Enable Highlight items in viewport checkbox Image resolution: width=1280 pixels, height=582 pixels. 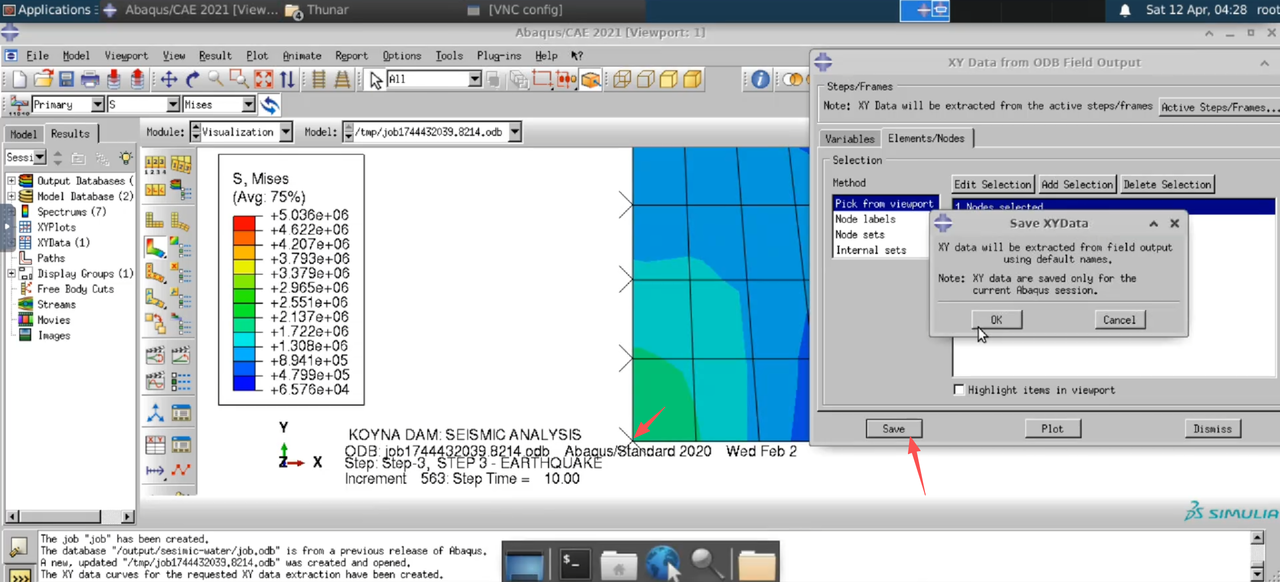[x=959, y=390]
